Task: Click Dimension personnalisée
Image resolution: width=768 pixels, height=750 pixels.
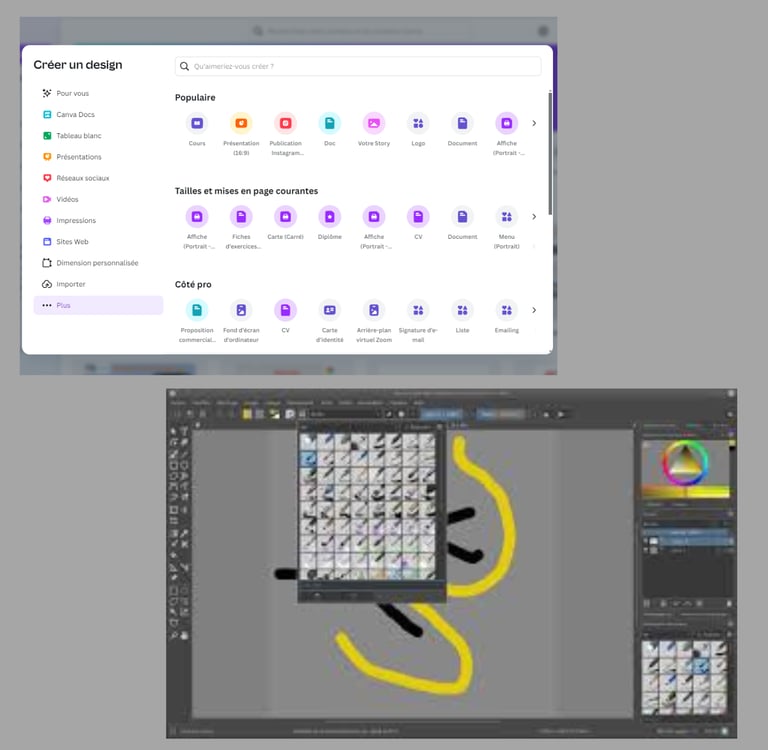Action: coord(98,263)
